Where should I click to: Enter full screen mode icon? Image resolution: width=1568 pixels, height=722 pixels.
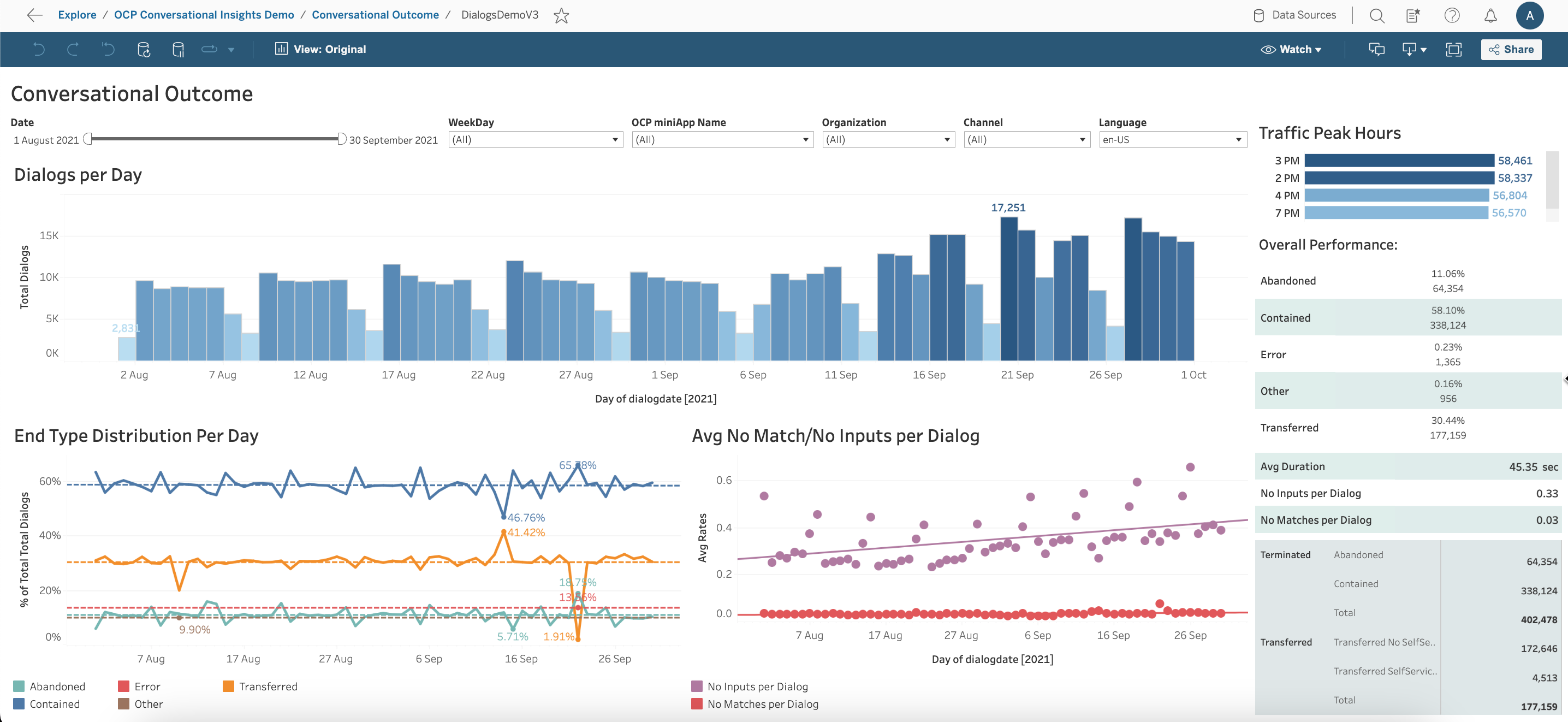point(1453,49)
